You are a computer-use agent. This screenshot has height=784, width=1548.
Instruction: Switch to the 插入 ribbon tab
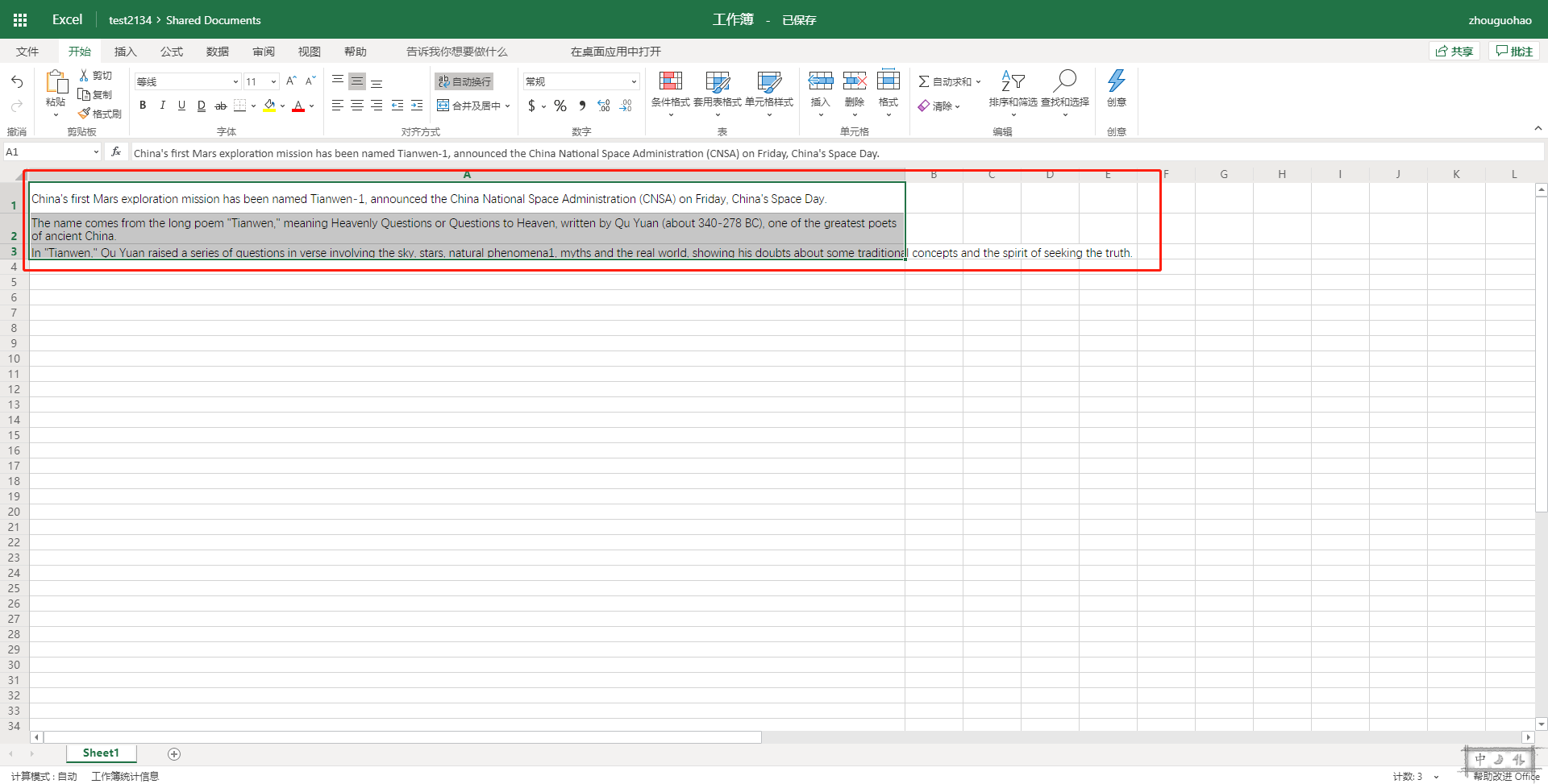125,51
